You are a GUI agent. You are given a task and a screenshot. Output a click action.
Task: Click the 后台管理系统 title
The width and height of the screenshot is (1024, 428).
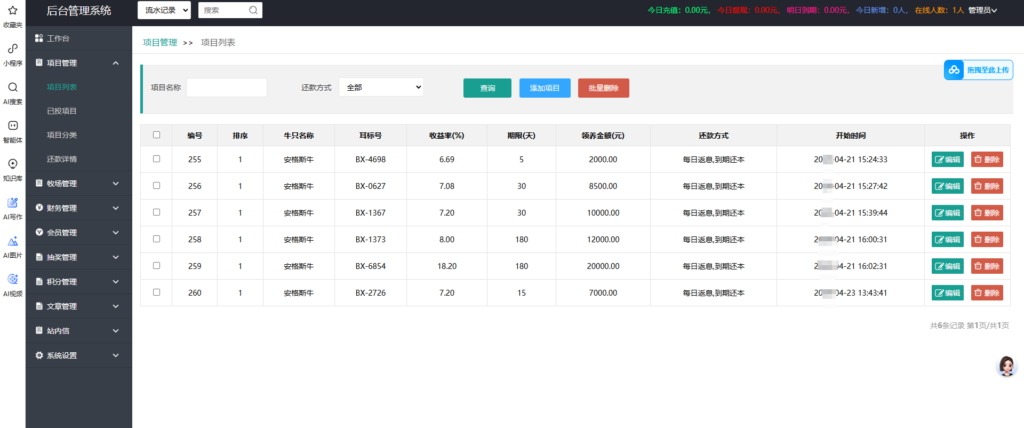(79, 10)
